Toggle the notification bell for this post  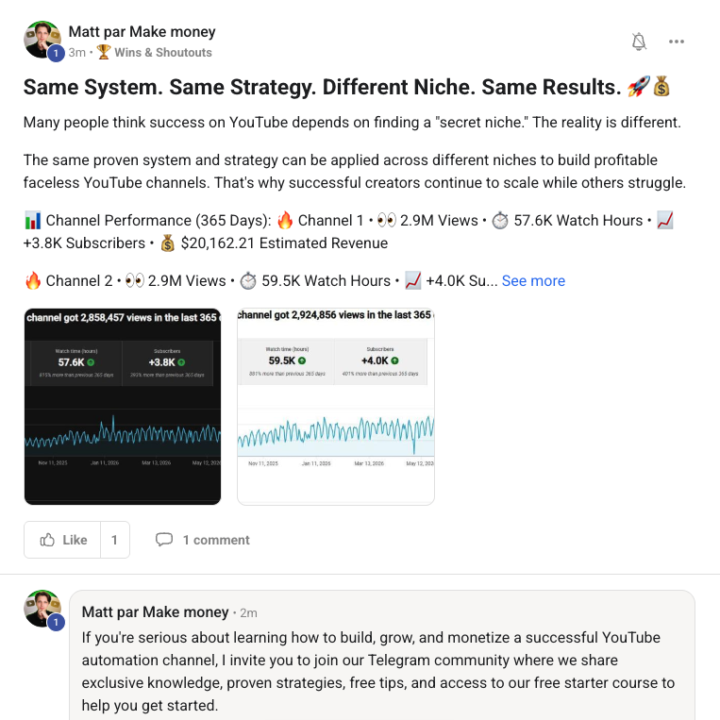coord(639,42)
